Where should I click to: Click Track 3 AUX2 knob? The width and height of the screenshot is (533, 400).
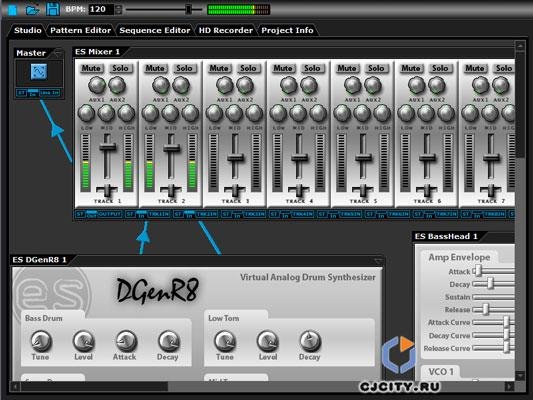coord(245,85)
